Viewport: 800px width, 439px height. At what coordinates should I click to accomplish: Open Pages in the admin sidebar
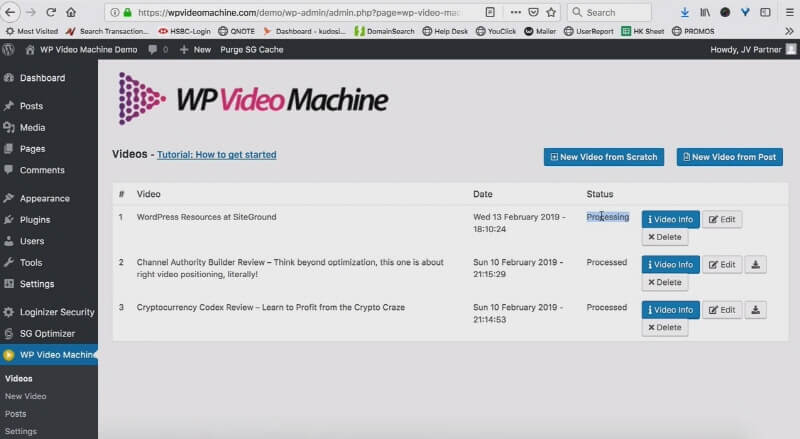coord(32,149)
